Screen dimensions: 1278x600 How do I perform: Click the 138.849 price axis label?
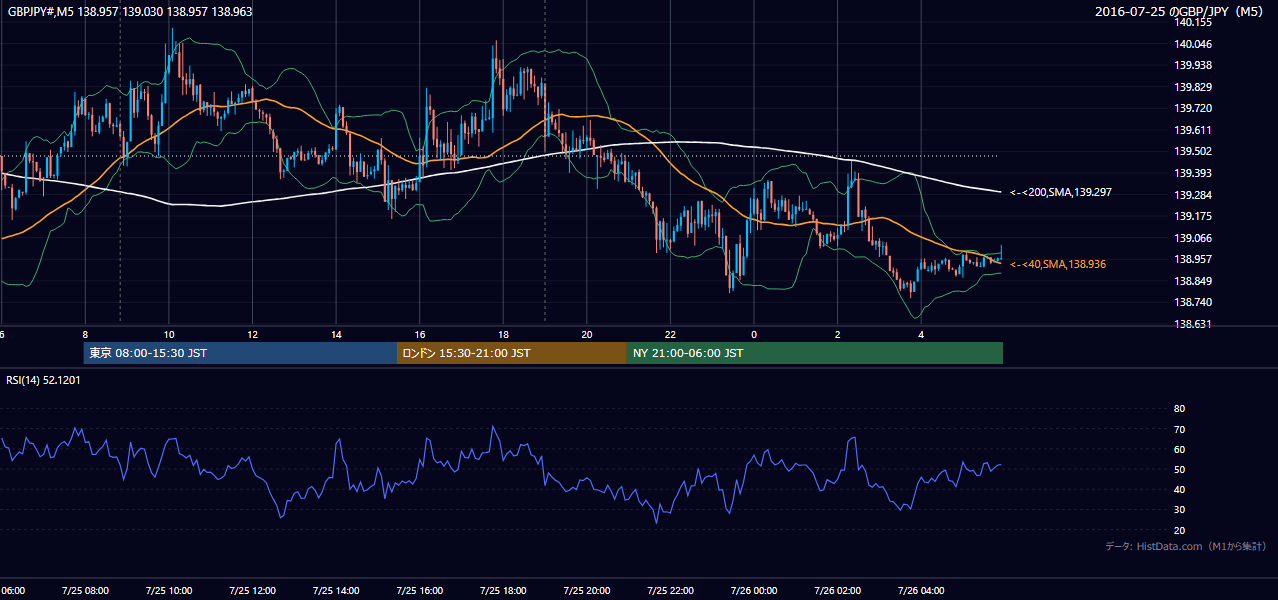tap(1193, 281)
